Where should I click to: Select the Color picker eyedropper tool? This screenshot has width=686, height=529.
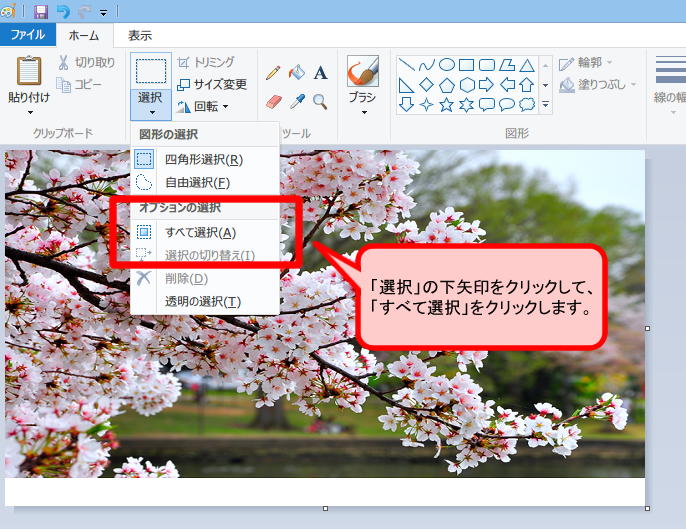297,102
